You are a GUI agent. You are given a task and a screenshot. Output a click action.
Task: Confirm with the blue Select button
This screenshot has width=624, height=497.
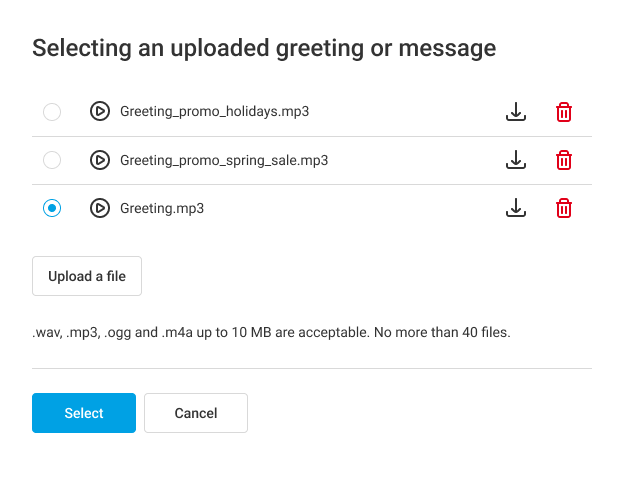tap(84, 413)
